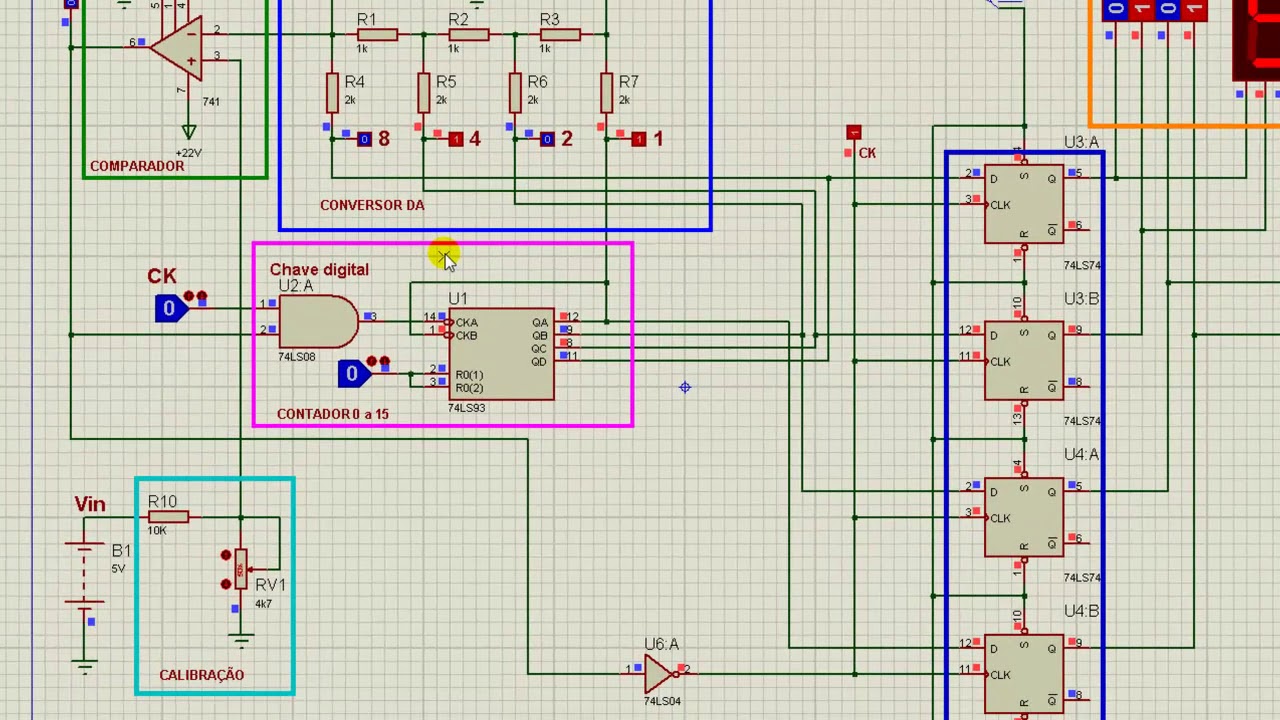Select resistor R10 body

point(168,517)
